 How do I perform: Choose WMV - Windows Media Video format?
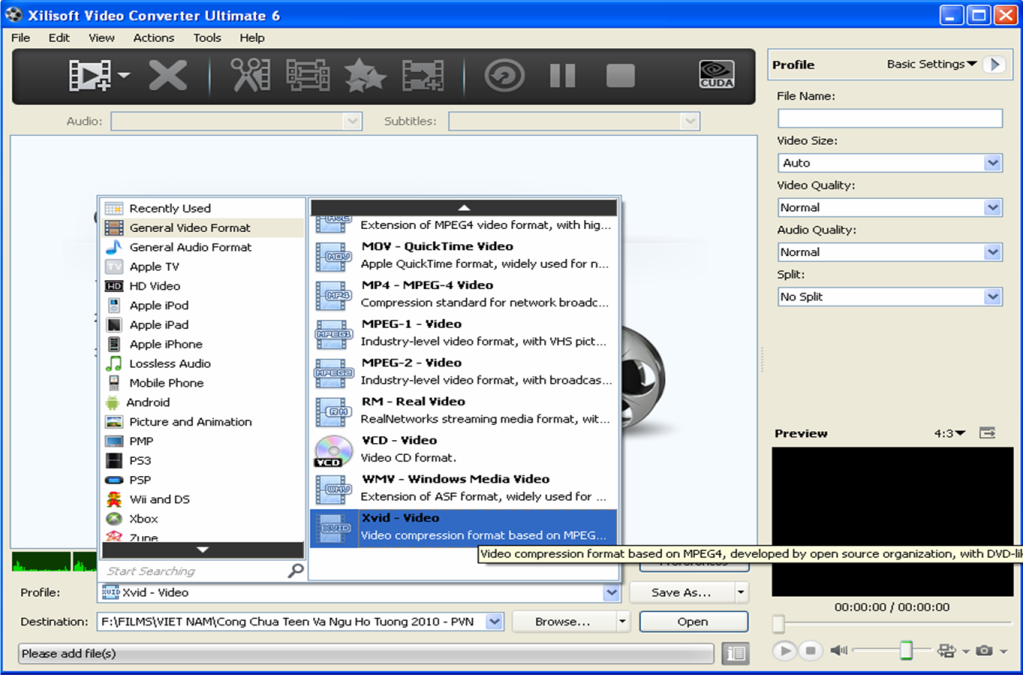pyautogui.click(x=464, y=488)
